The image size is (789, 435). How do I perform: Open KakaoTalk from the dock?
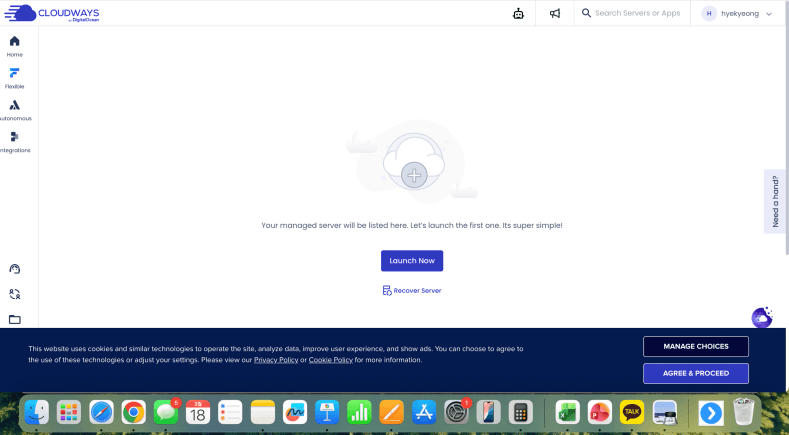coord(632,413)
